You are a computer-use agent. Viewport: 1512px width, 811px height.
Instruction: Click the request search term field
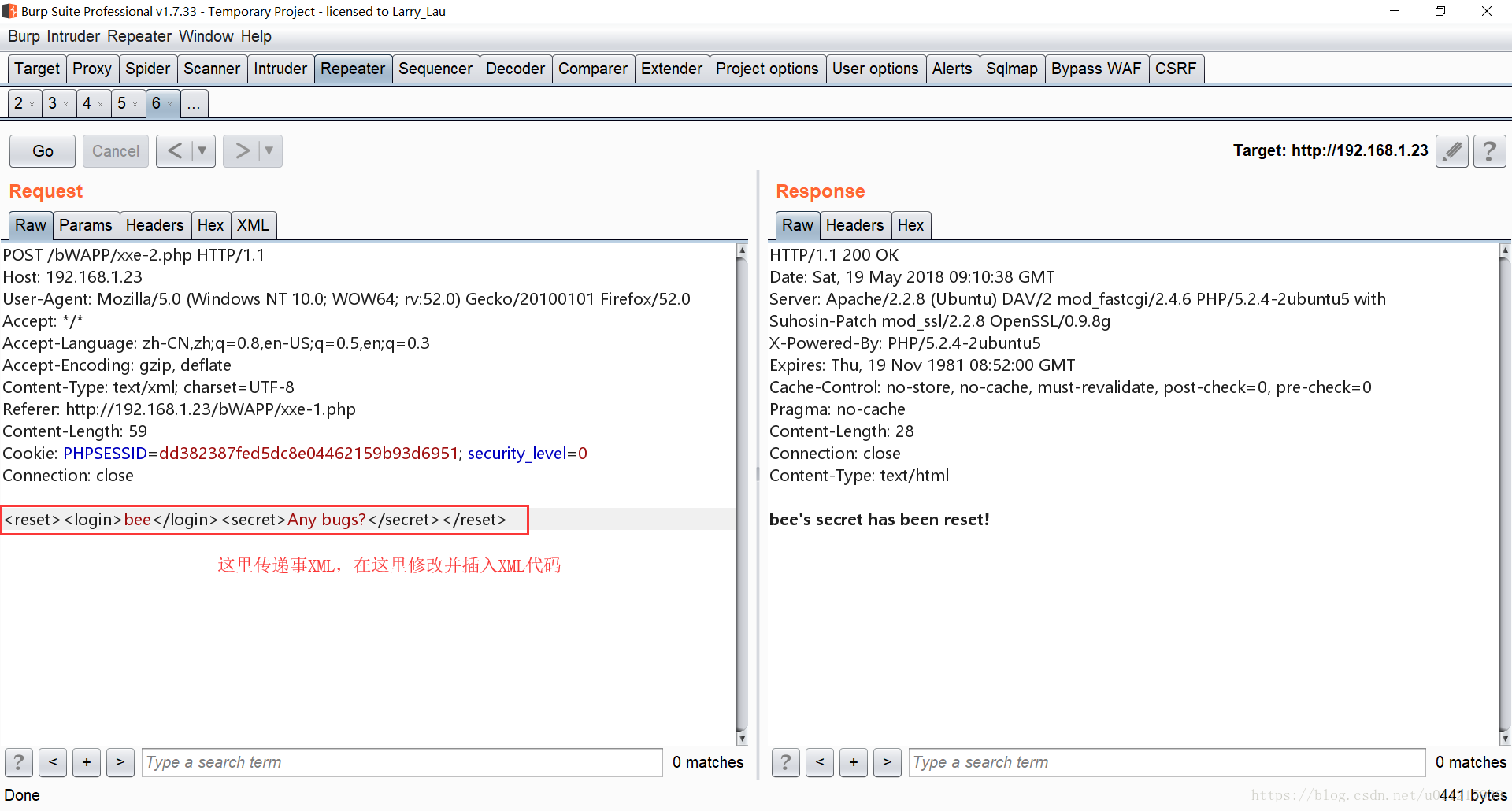pyautogui.click(x=402, y=762)
